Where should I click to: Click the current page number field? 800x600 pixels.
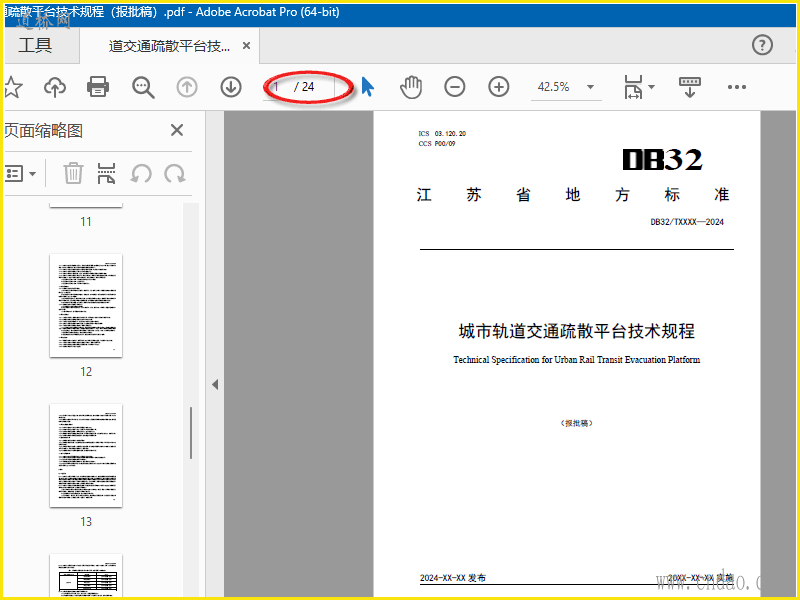click(277, 87)
